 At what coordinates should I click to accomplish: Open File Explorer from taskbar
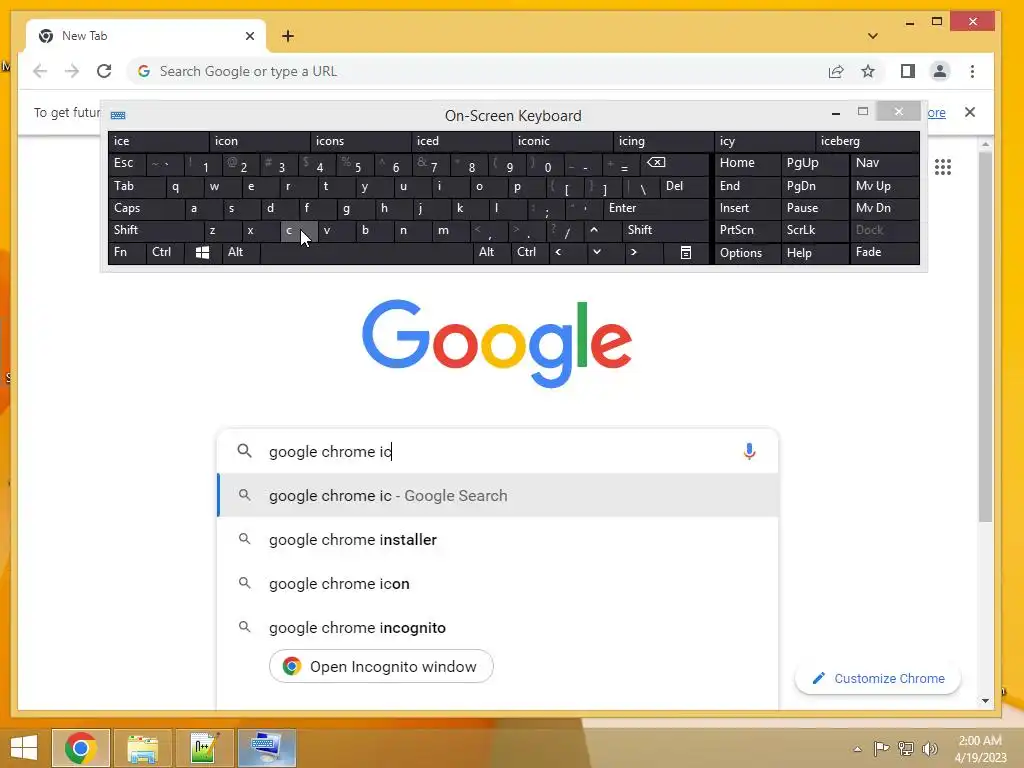[x=142, y=748]
